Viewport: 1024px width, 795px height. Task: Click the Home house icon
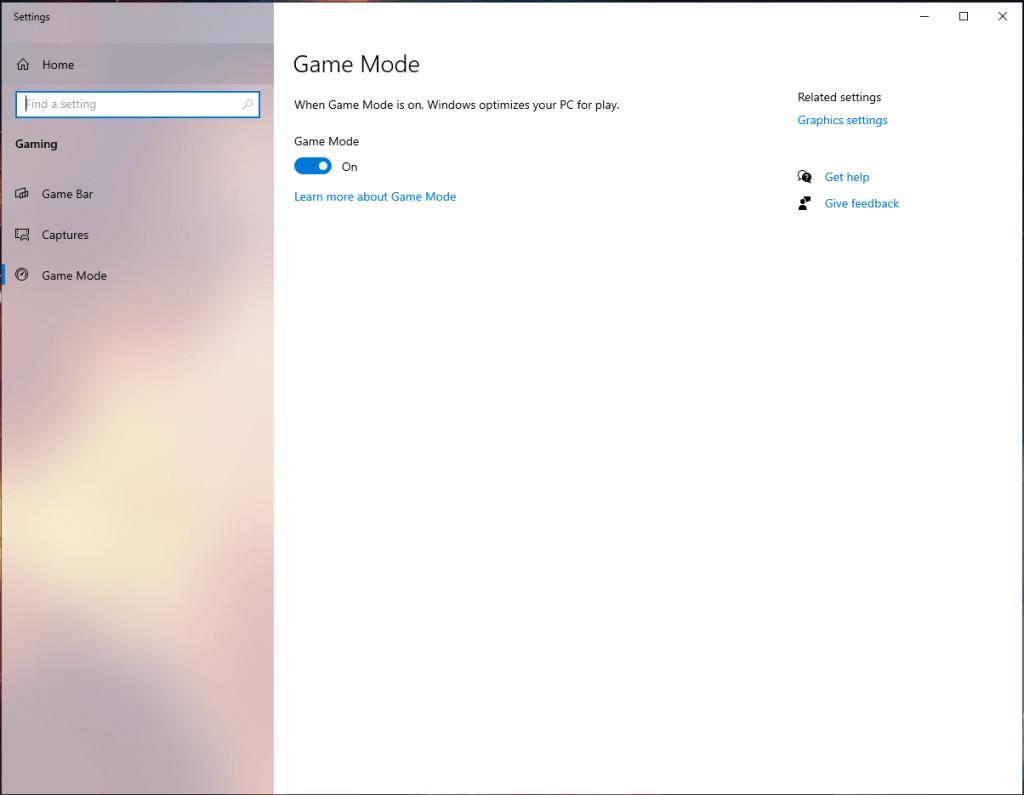[23, 65]
